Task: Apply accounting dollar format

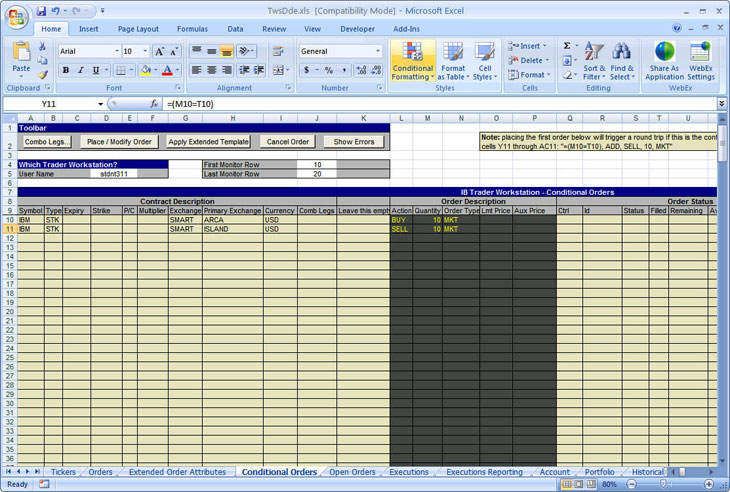Action: 306,70
